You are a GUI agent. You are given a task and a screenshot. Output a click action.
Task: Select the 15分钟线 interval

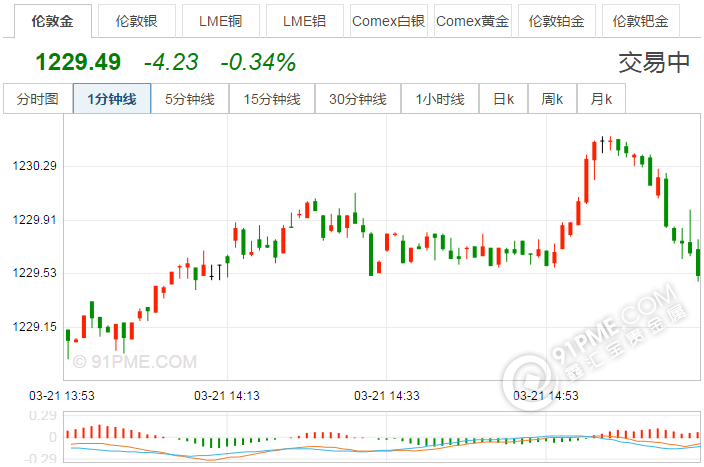tap(272, 99)
